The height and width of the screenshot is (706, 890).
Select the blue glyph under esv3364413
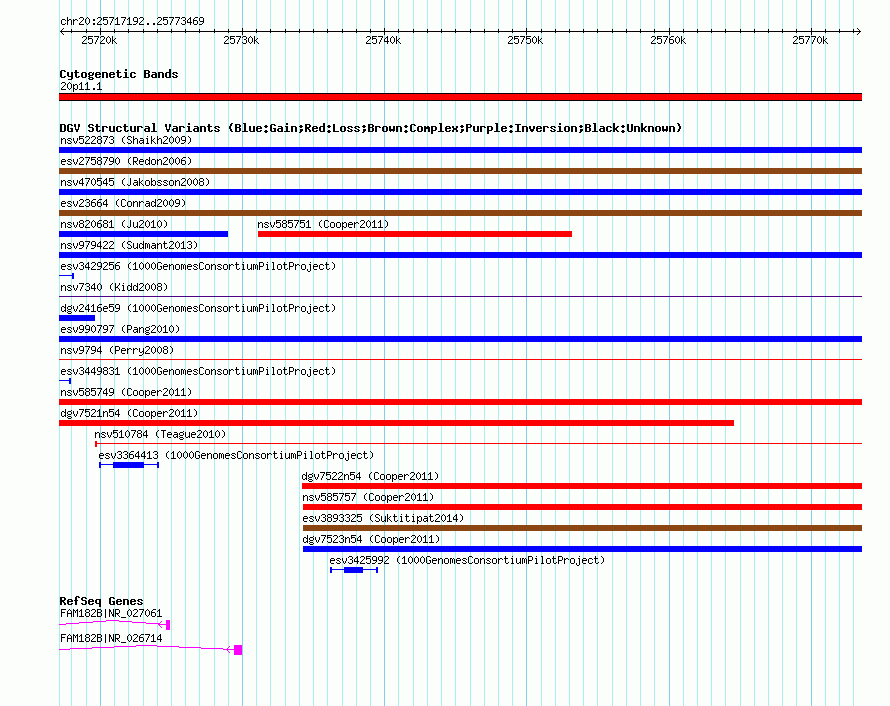click(x=129, y=465)
